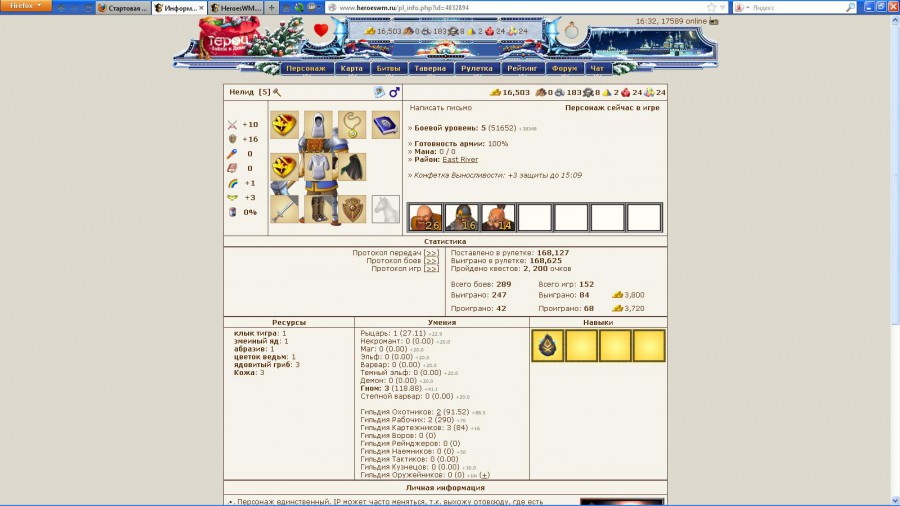Click the first empty army slot
Screen dimensions: 900x506
(534, 217)
